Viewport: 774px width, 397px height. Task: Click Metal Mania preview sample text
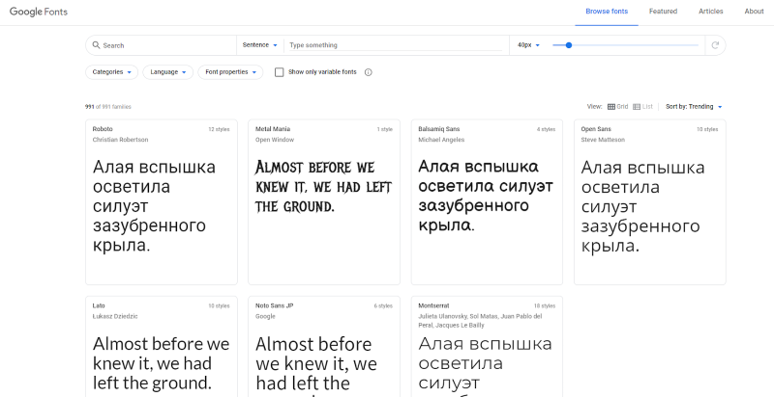click(x=323, y=187)
